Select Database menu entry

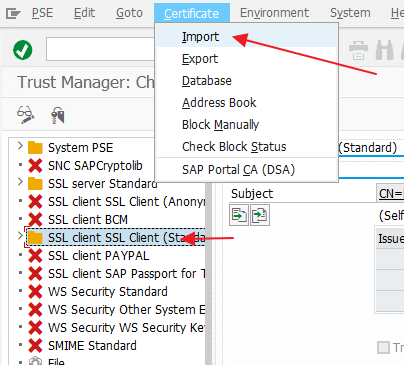point(246,81)
